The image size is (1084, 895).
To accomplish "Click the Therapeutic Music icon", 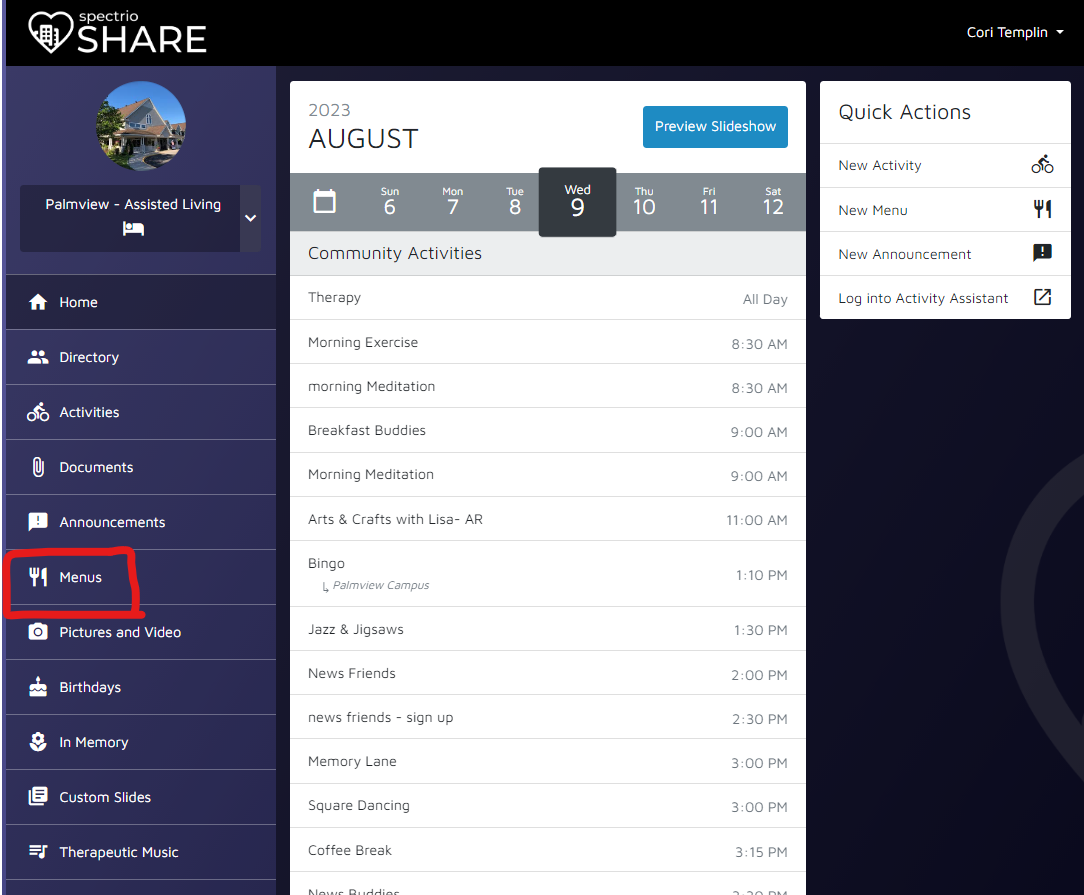I will pyautogui.click(x=37, y=851).
